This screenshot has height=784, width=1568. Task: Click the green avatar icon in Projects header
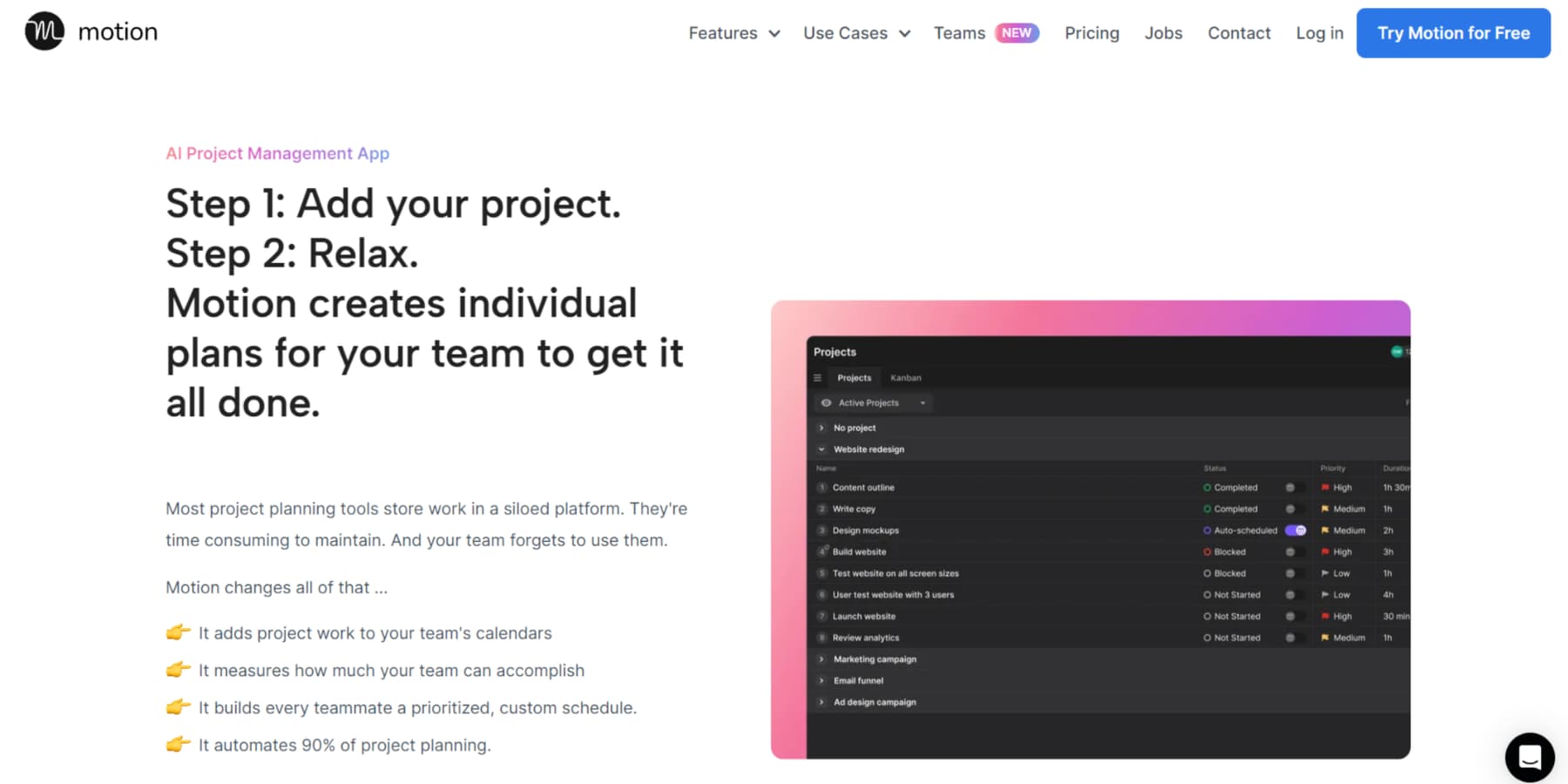pyautogui.click(x=1397, y=352)
